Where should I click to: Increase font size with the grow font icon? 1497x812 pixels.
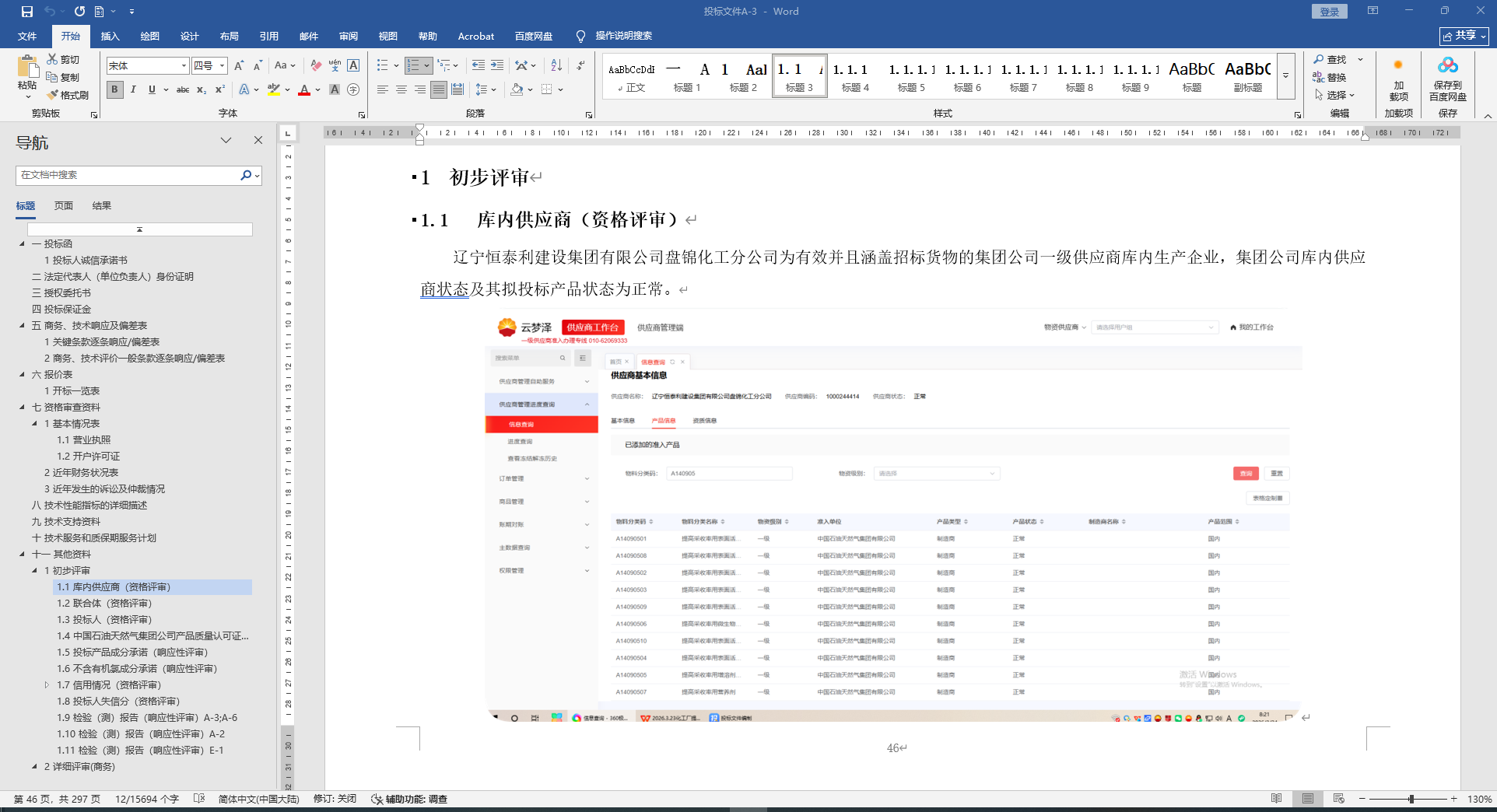point(239,65)
